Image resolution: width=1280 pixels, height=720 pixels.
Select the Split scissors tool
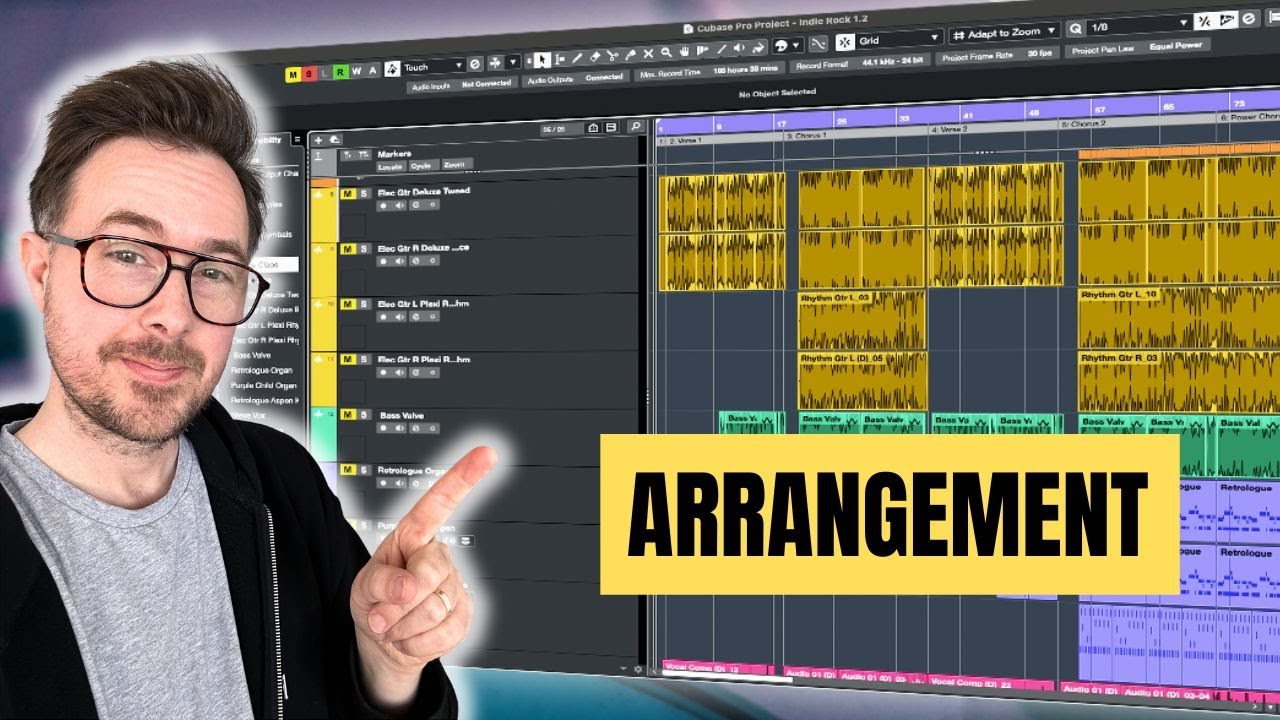point(613,55)
